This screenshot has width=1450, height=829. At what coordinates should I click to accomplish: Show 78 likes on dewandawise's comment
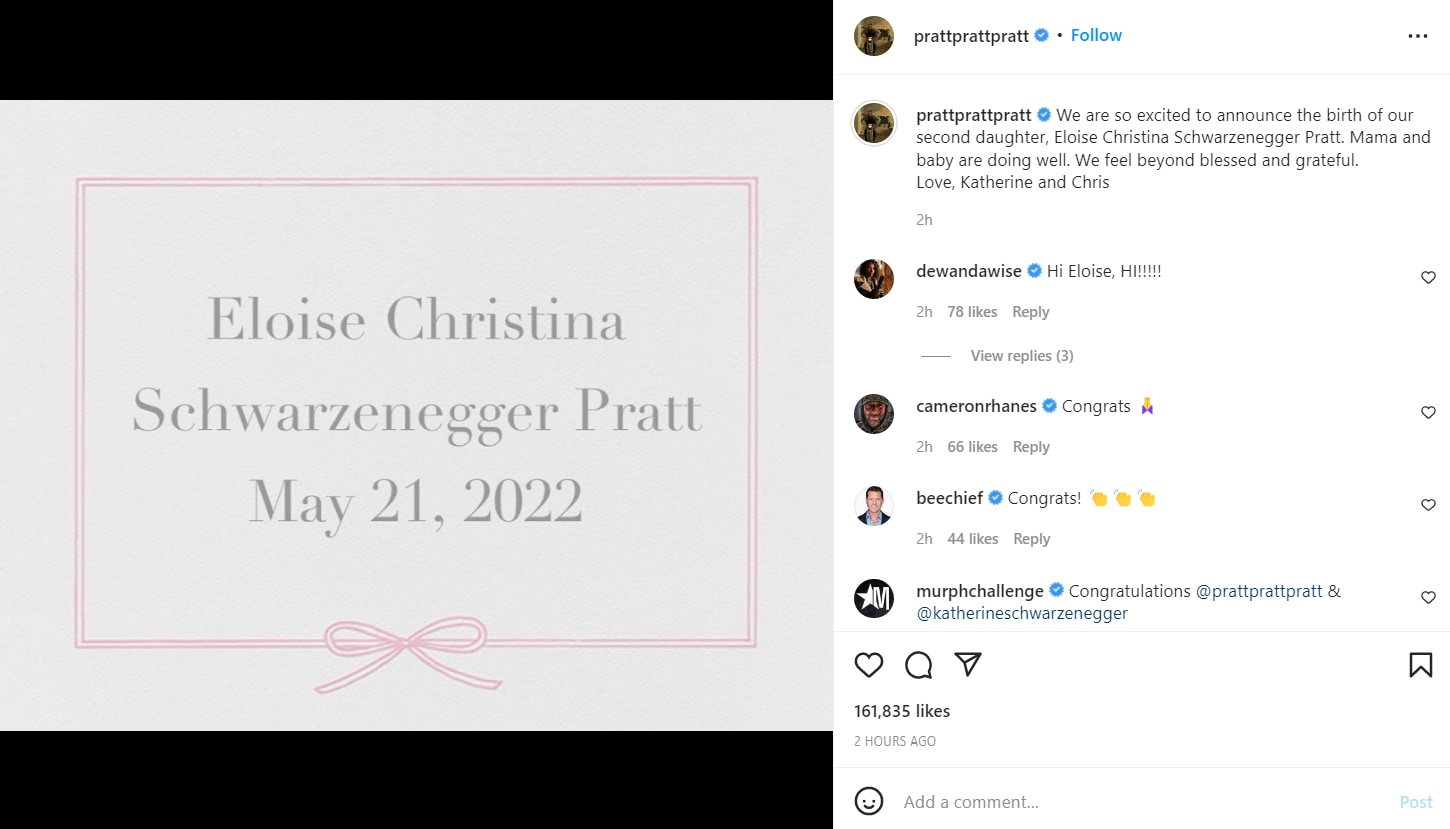(972, 312)
